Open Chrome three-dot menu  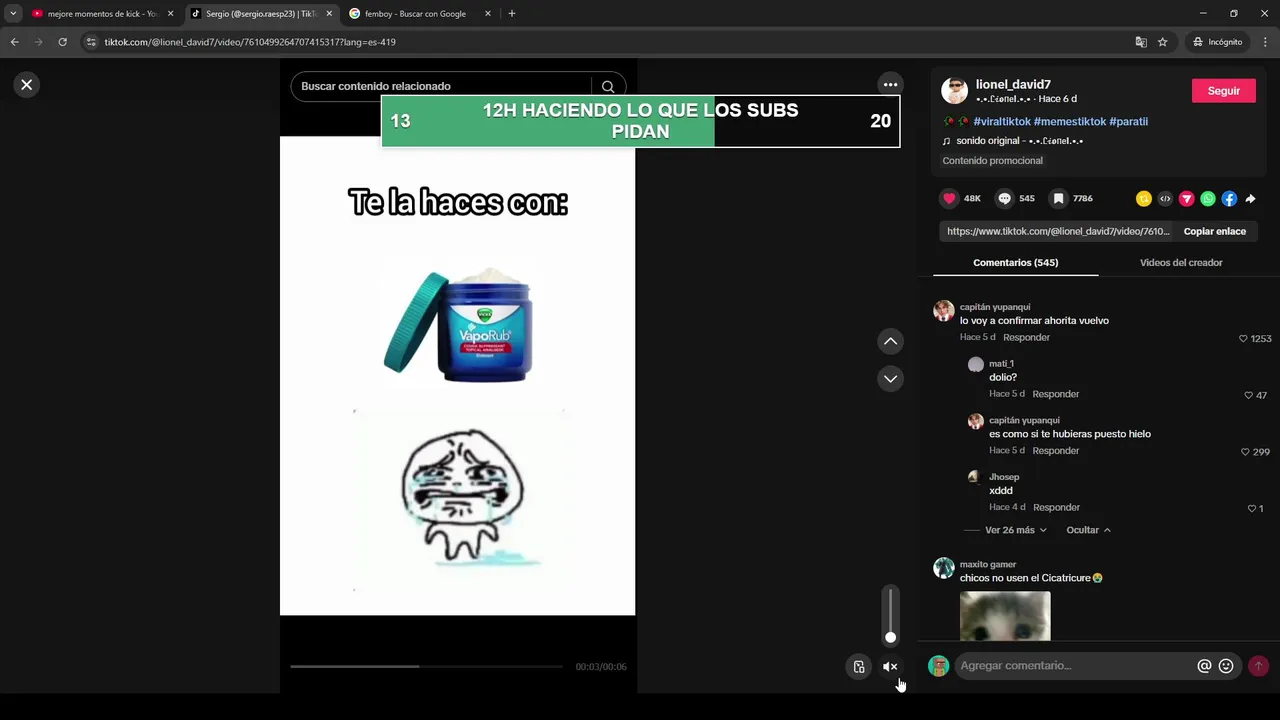1265,42
